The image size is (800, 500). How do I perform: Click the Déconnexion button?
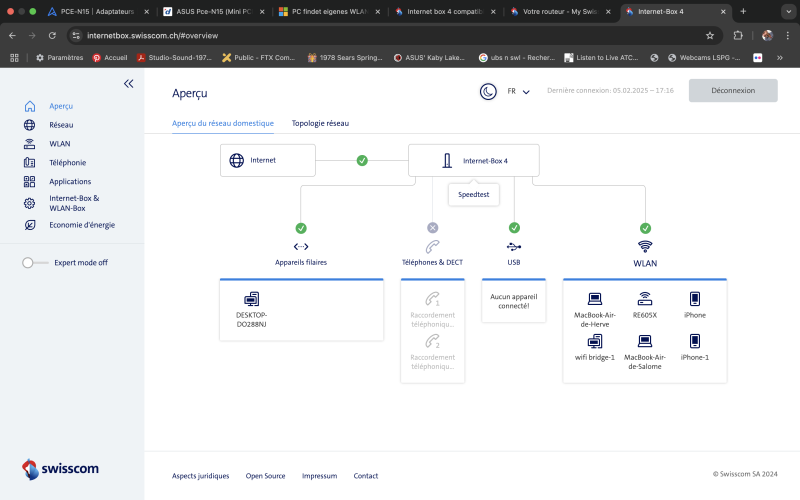pos(733,91)
